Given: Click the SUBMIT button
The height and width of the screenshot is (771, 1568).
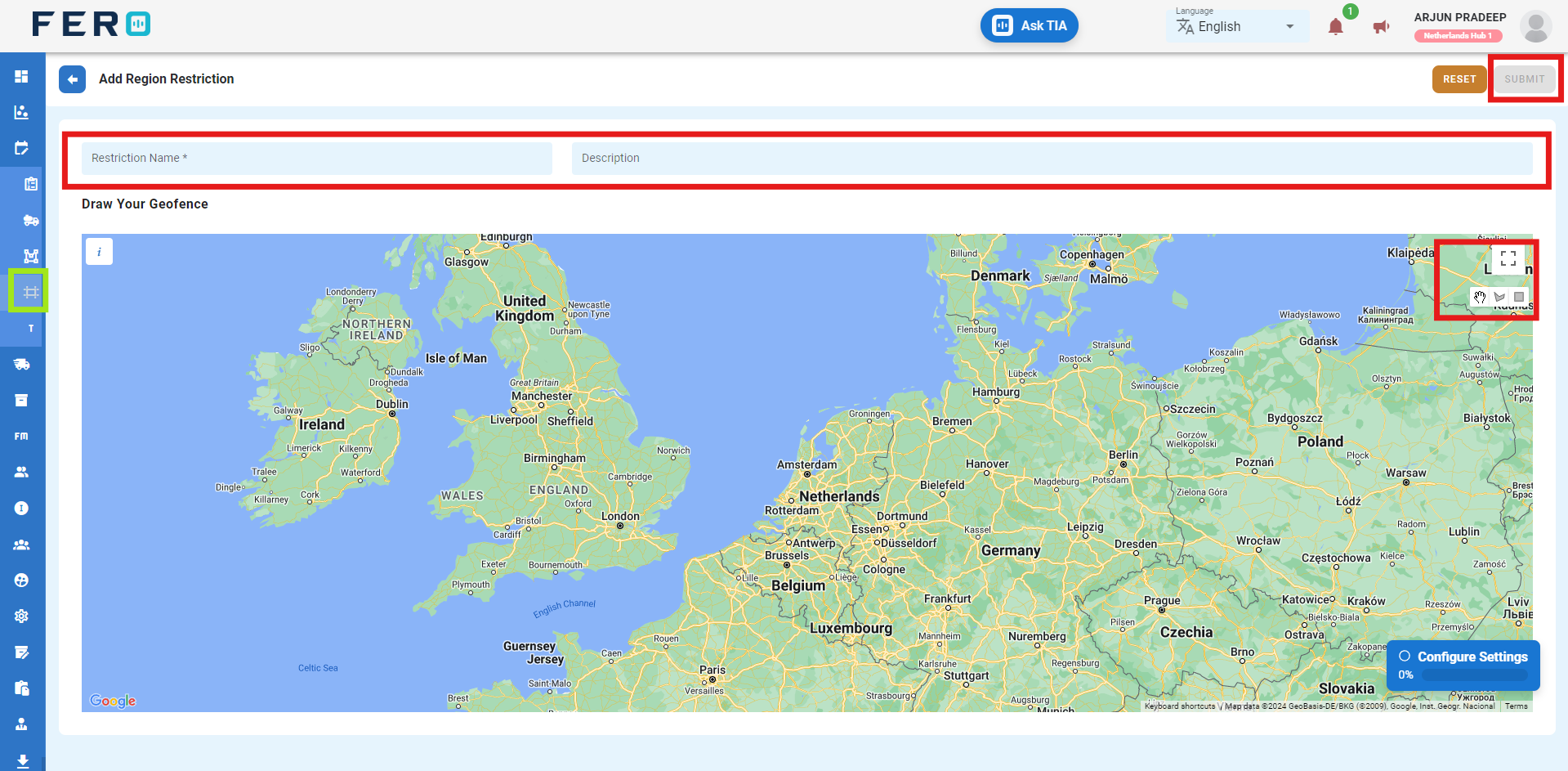Looking at the screenshot, I should (x=1525, y=79).
